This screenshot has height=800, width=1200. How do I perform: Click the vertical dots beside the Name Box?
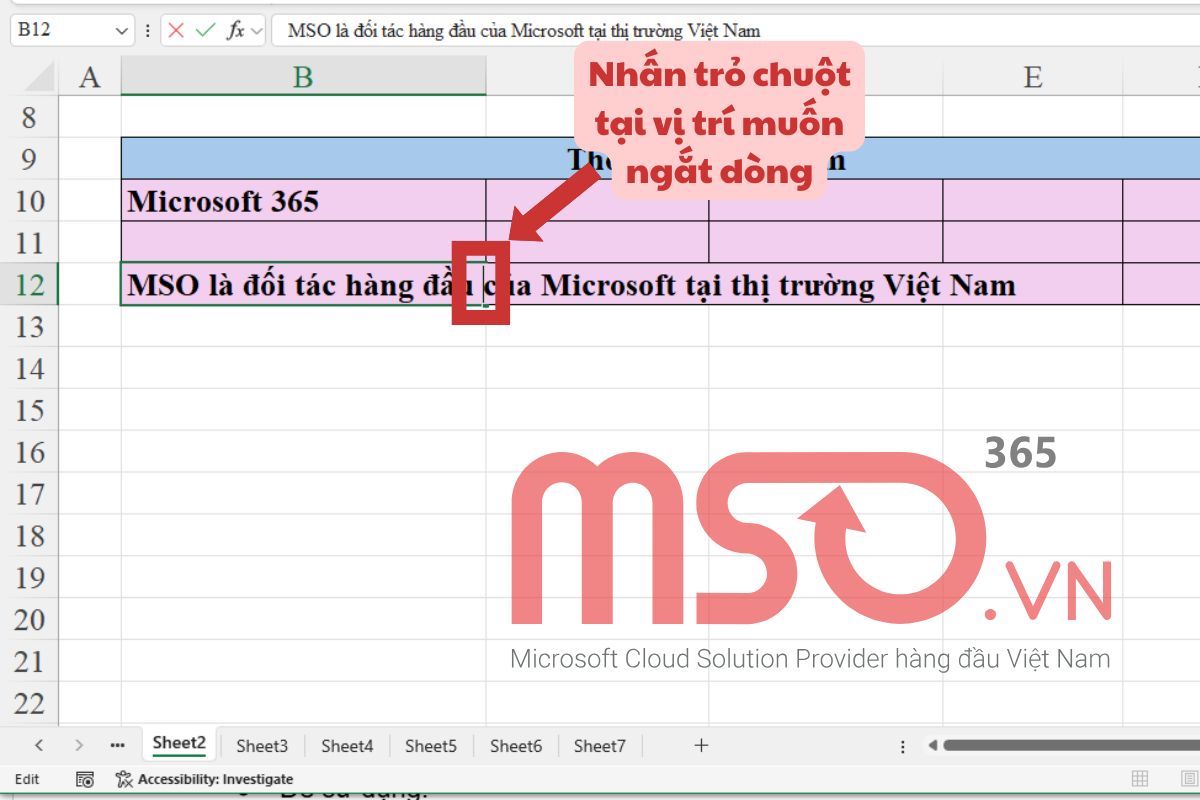[147, 31]
